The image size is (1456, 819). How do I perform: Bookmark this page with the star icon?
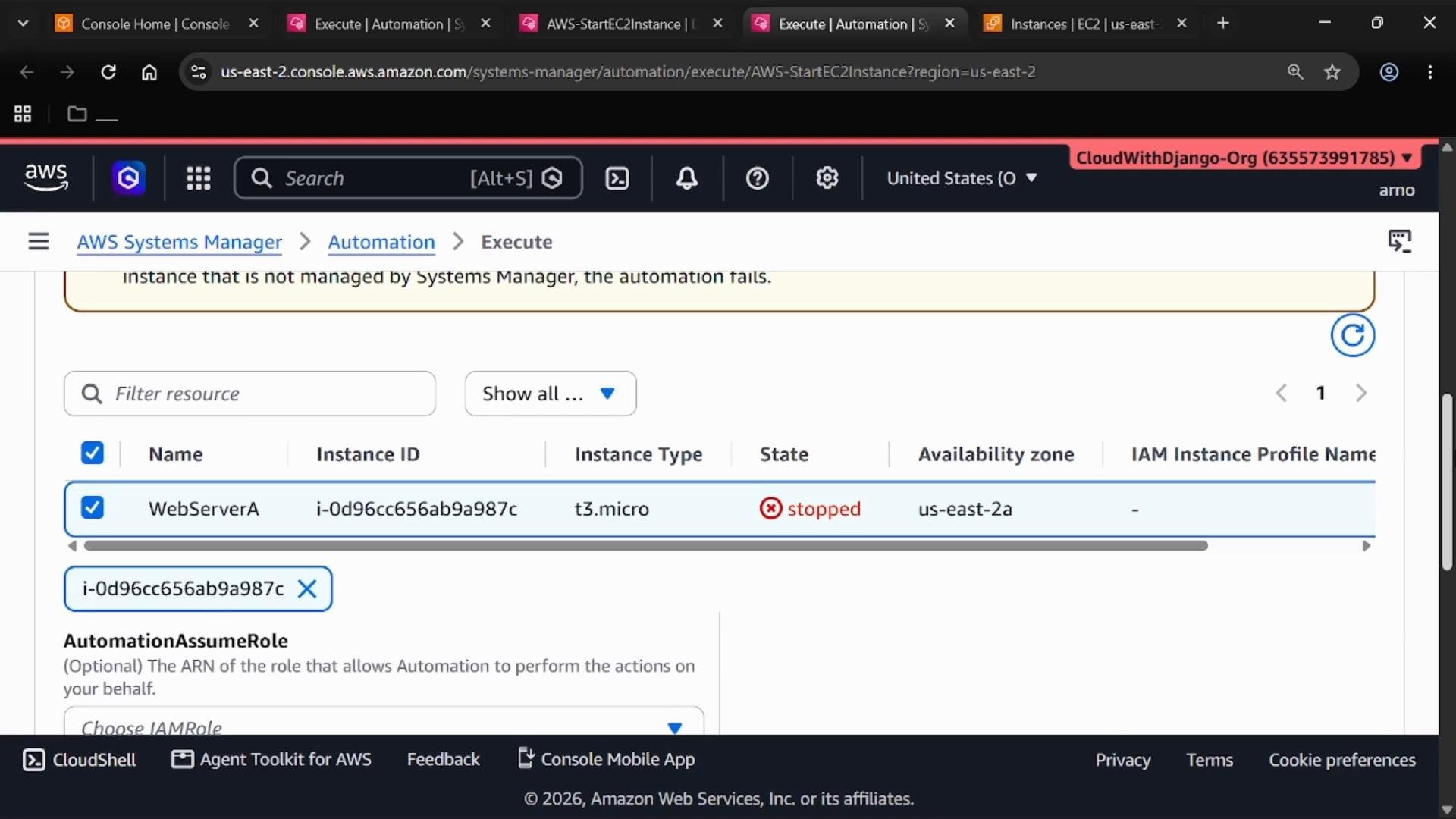point(1332,72)
